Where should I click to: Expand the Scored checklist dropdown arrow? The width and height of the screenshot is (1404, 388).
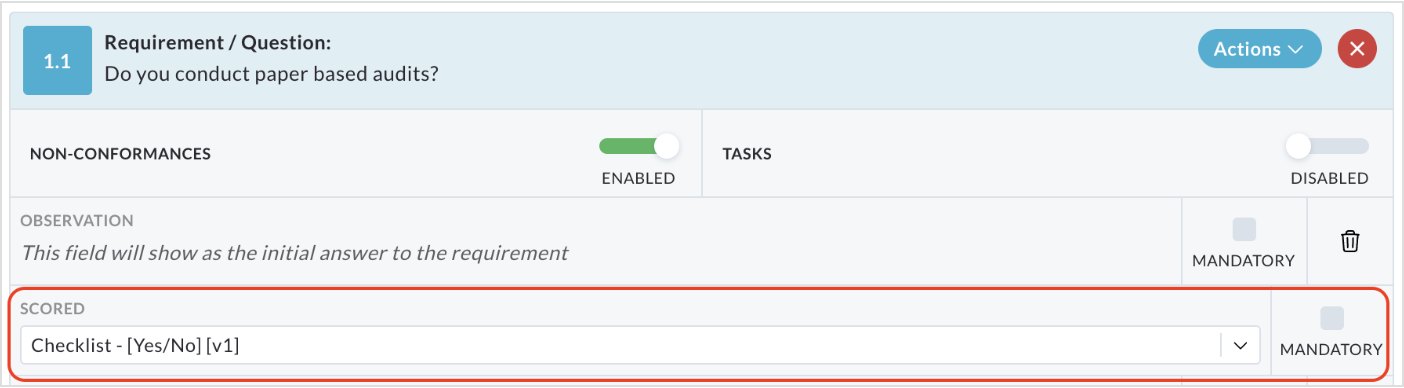[x=1240, y=345]
